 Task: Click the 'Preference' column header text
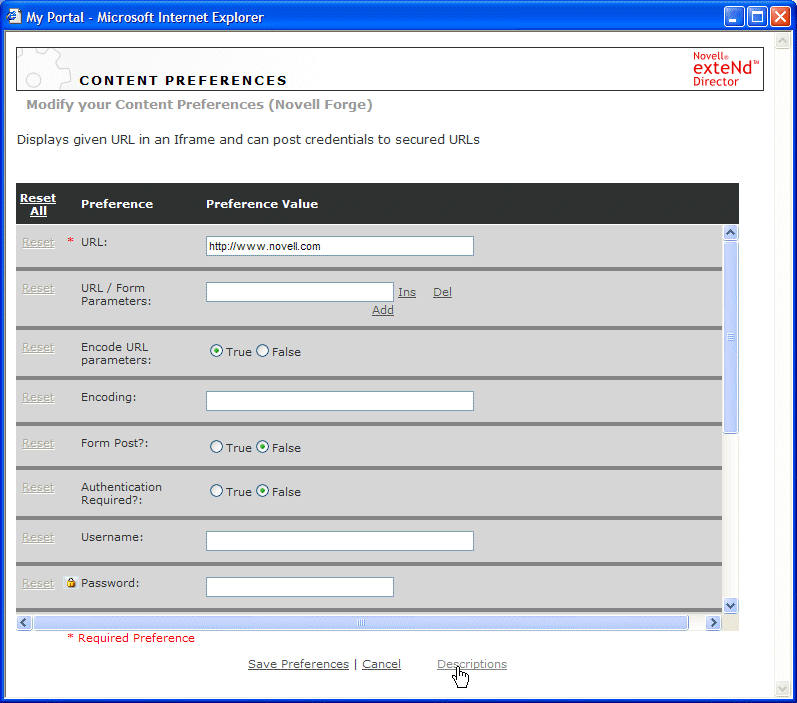[117, 204]
